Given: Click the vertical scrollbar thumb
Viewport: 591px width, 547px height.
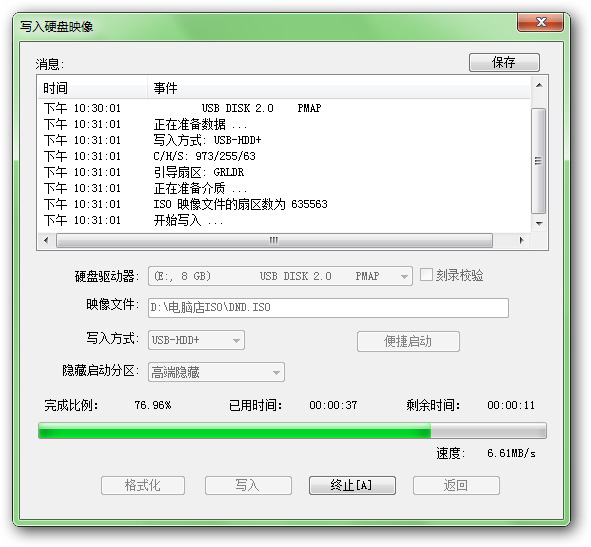Looking at the screenshot, I should click(539, 161).
